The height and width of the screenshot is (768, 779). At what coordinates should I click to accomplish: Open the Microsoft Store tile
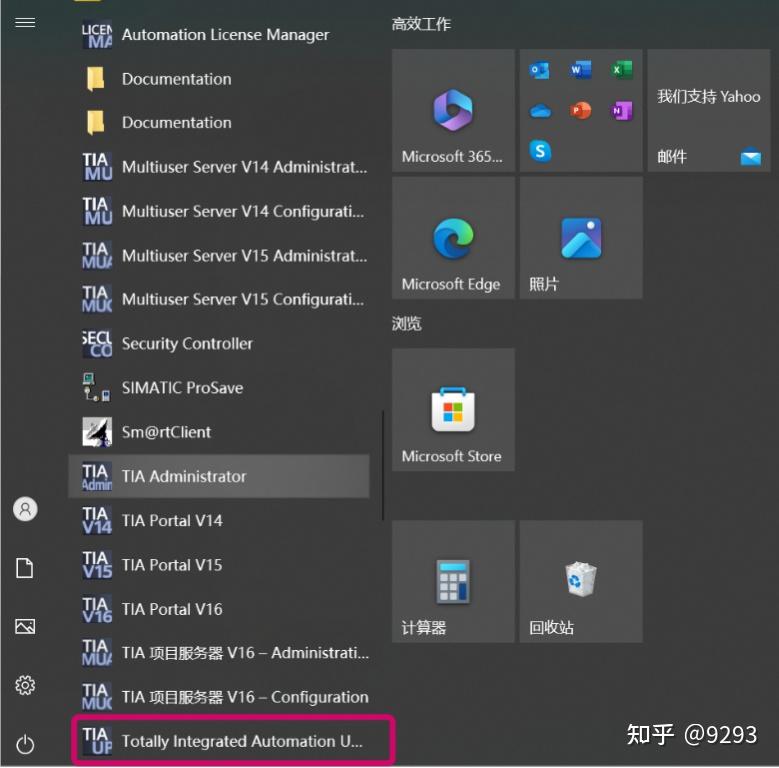pos(453,409)
